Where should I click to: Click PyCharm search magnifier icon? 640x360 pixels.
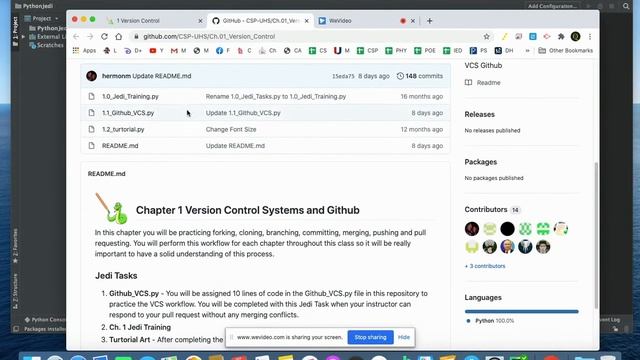(x=626, y=6)
